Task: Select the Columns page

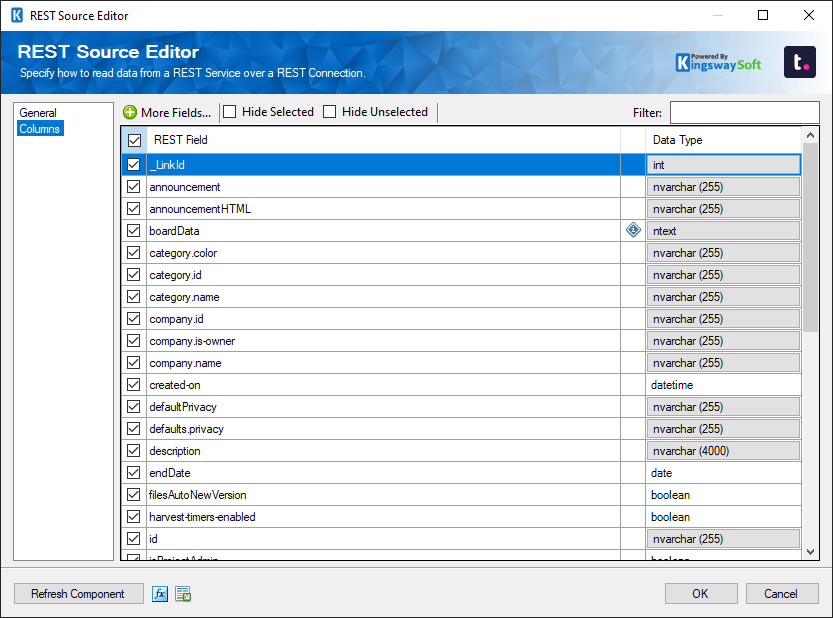Action: 40,129
